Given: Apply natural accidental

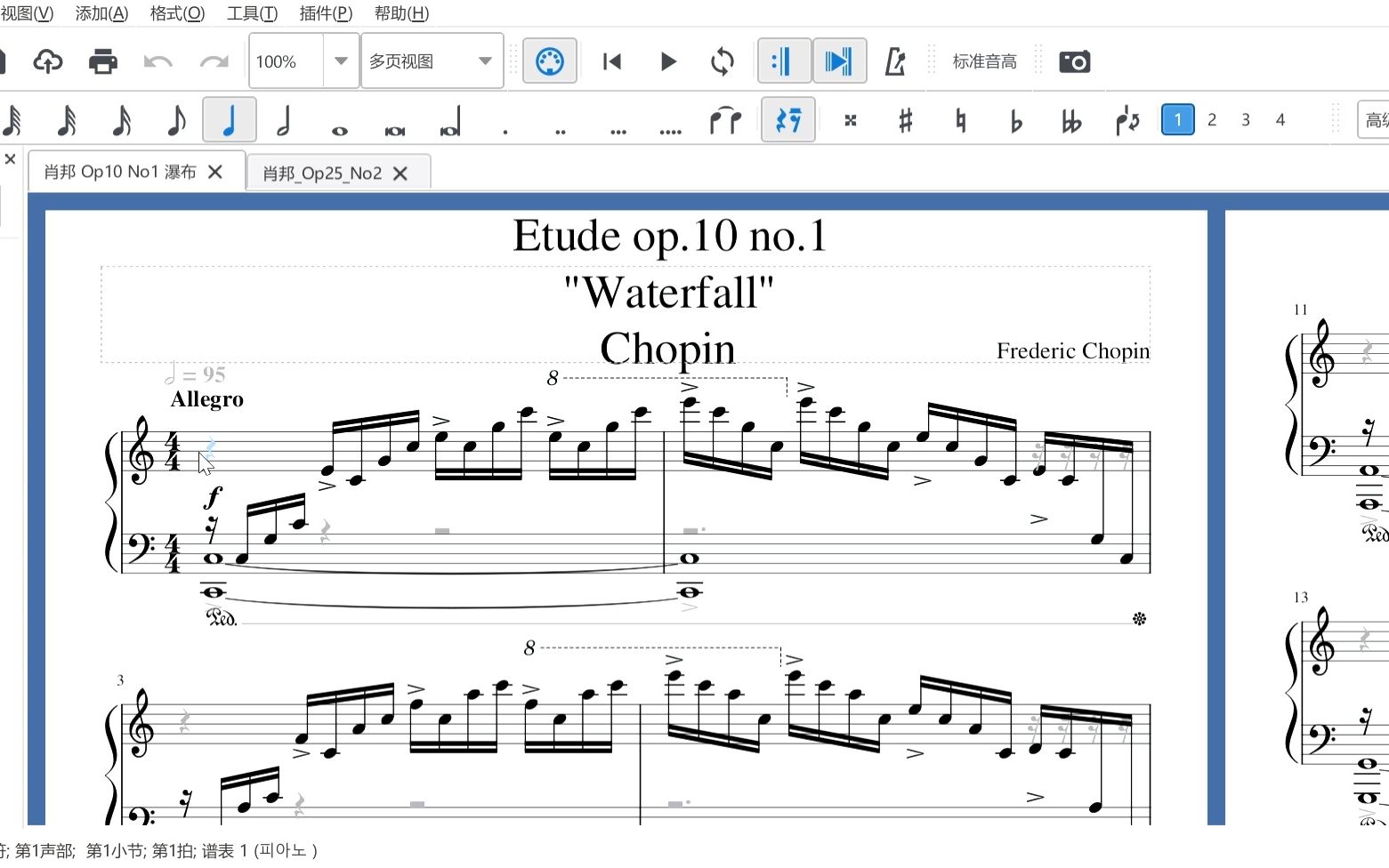Looking at the screenshot, I should pyautogui.click(x=961, y=120).
